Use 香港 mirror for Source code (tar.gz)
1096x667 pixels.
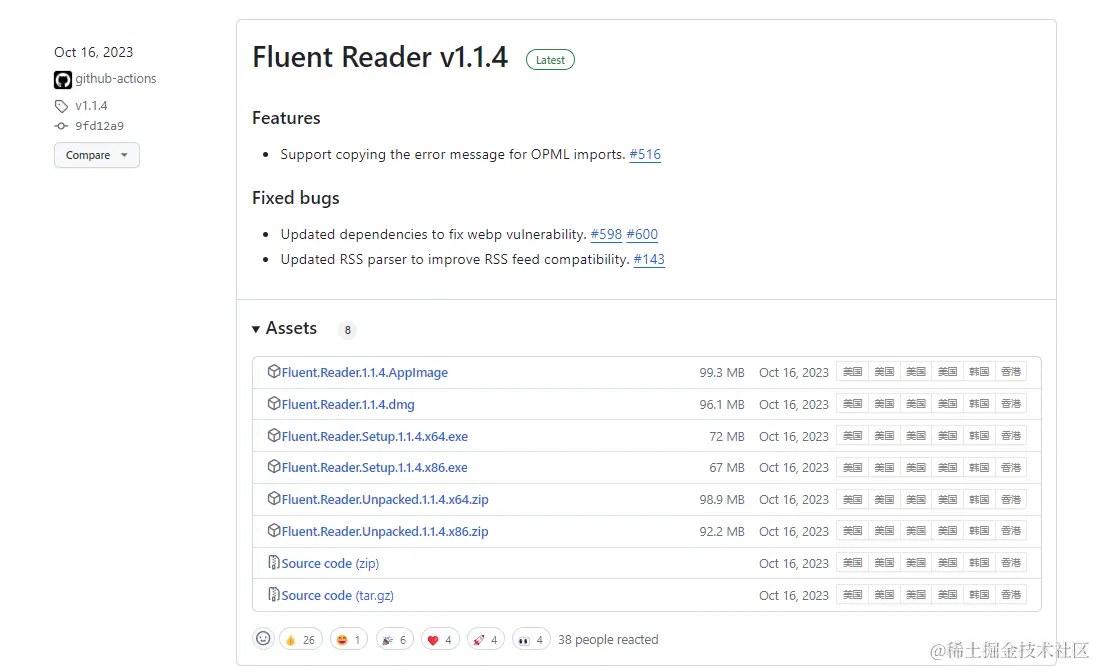(1011, 595)
